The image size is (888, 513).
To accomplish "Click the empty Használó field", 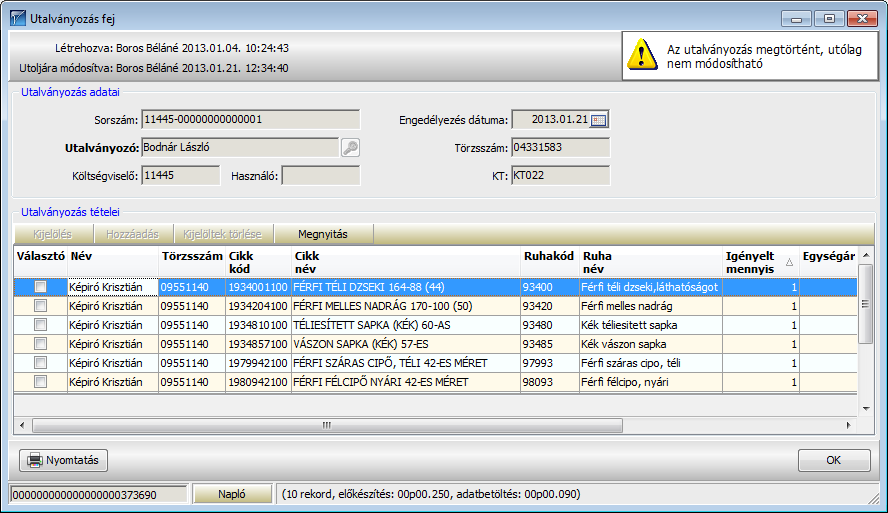I will pyautogui.click(x=321, y=176).
